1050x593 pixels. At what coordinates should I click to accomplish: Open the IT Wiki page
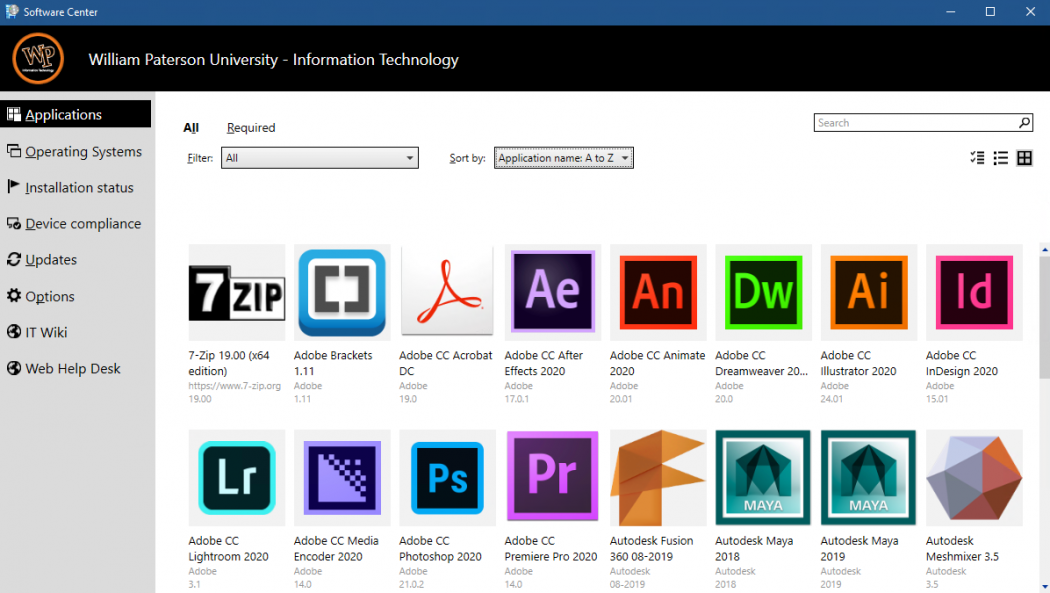pos(46,331)
